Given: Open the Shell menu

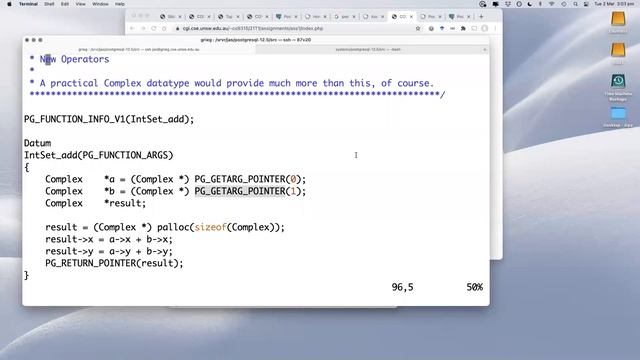Looking at the screenshot, I should (49, 4).
